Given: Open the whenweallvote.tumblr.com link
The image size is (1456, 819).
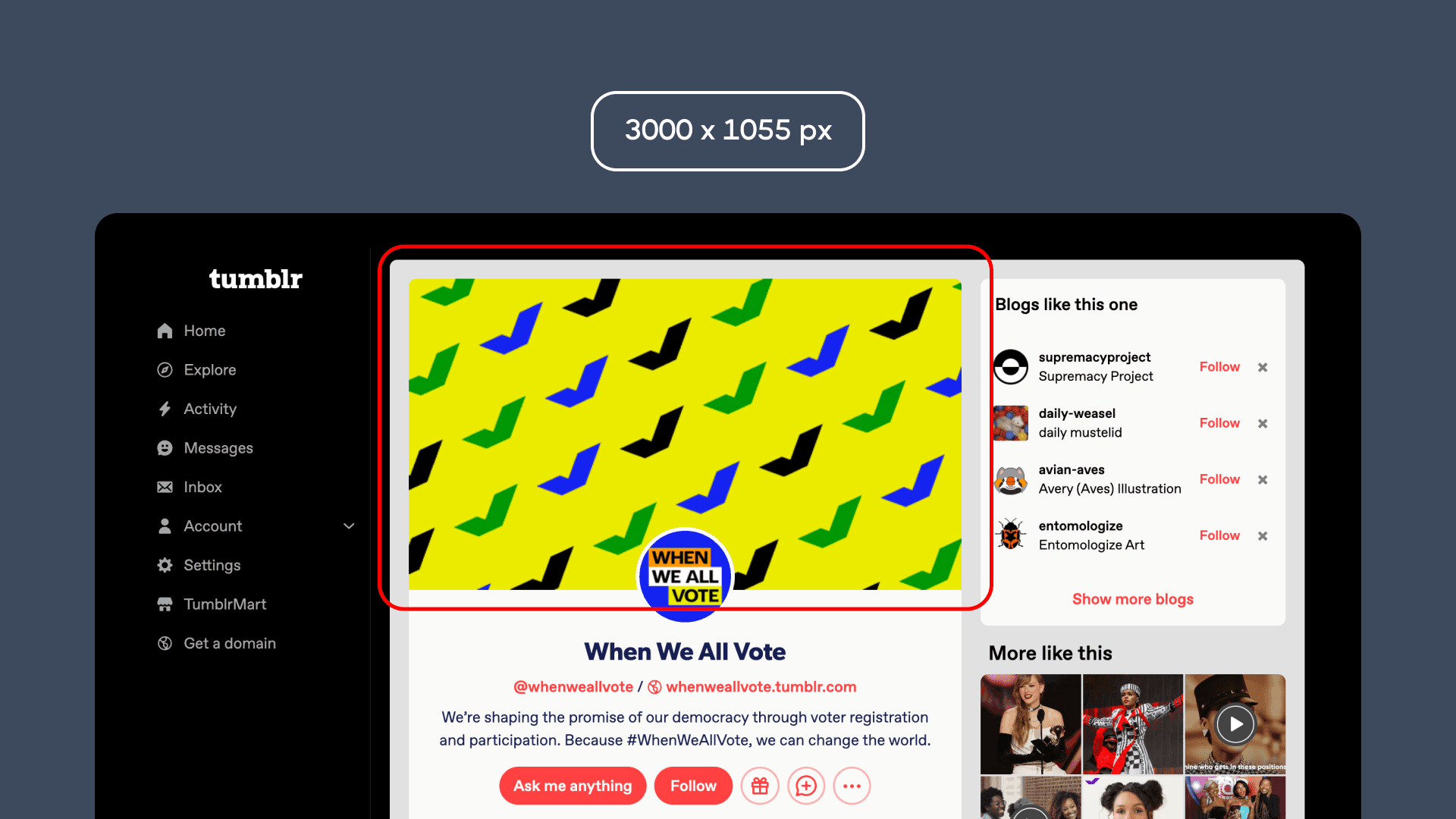Looking at the screenshot, I should (x=763, y=687).
